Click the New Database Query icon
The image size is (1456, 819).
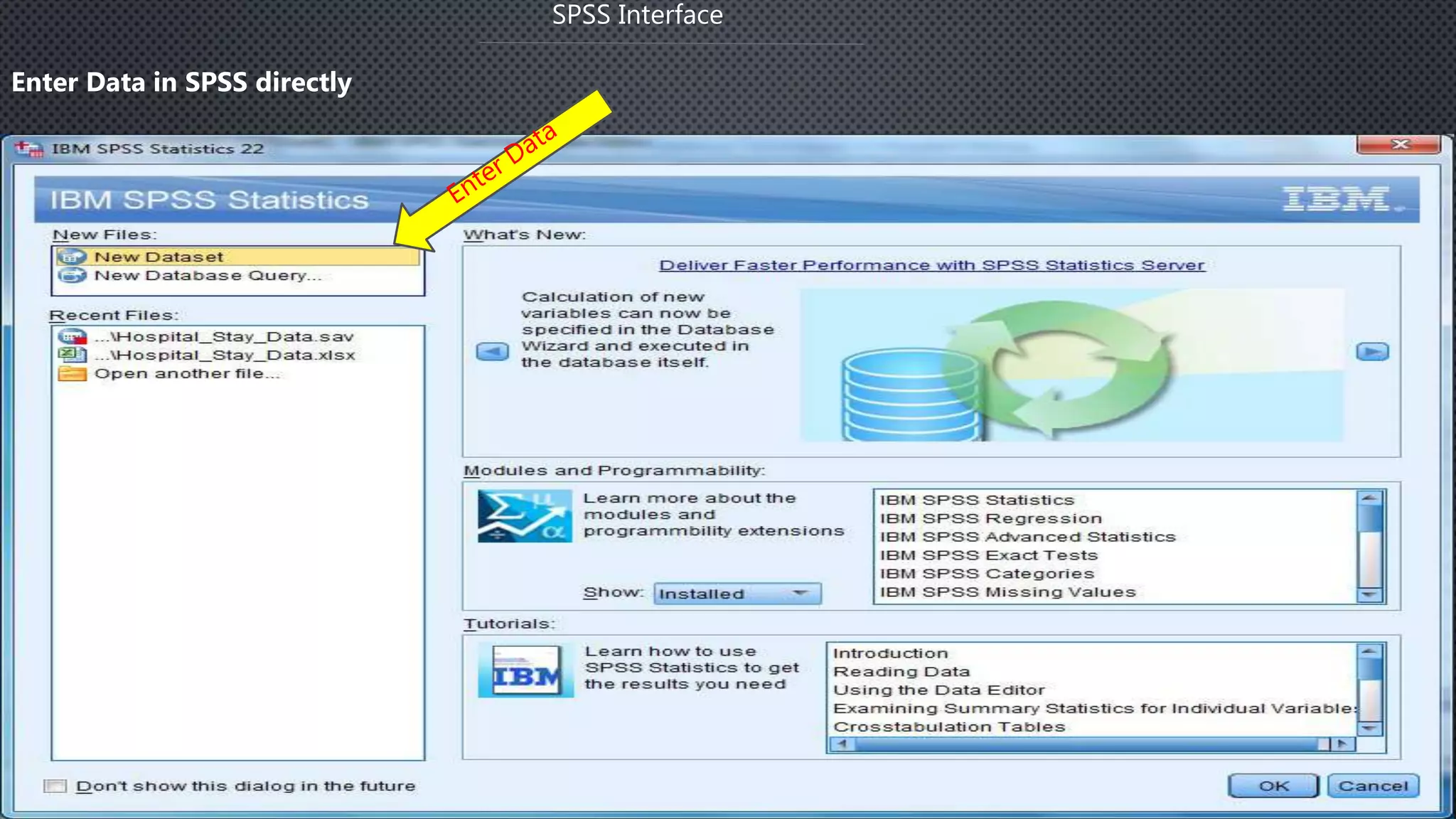point(71,275)
